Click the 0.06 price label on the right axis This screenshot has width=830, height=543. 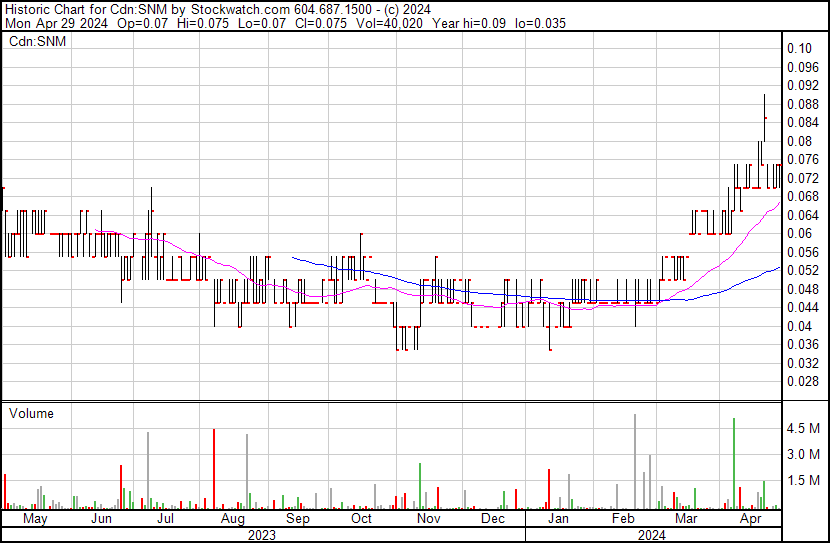pyautogui.click(x=799, y=234)
